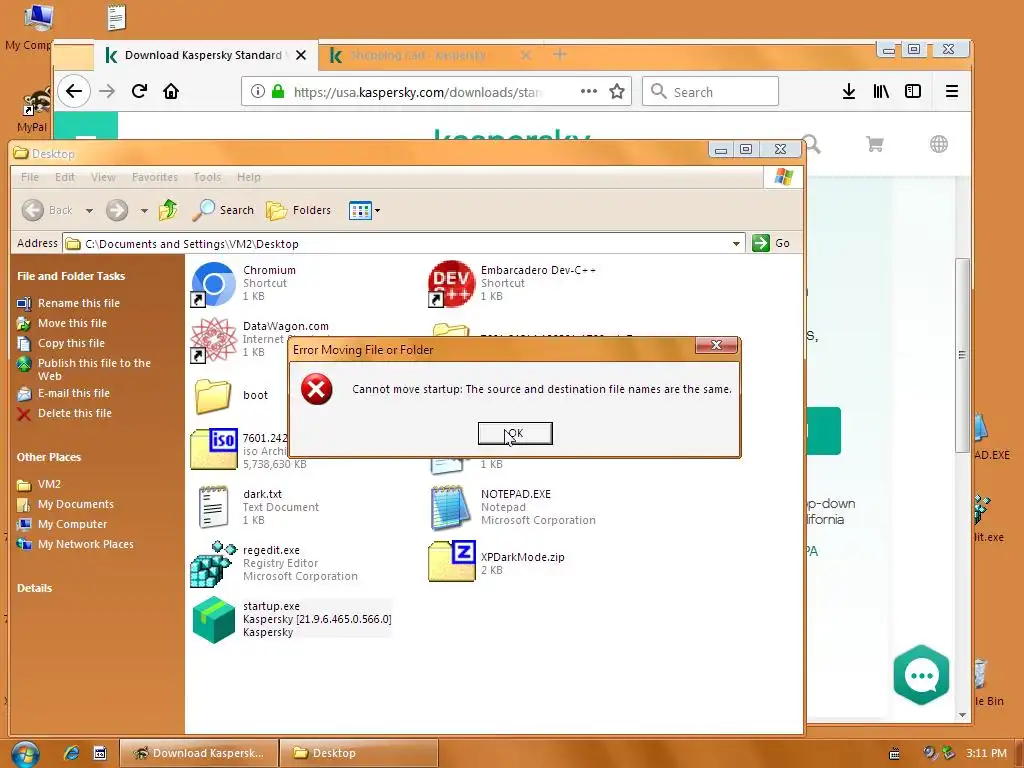Screen dimensions: 1024x768
Task: Open page actions three-dots menu
Action: pos(588,91)
